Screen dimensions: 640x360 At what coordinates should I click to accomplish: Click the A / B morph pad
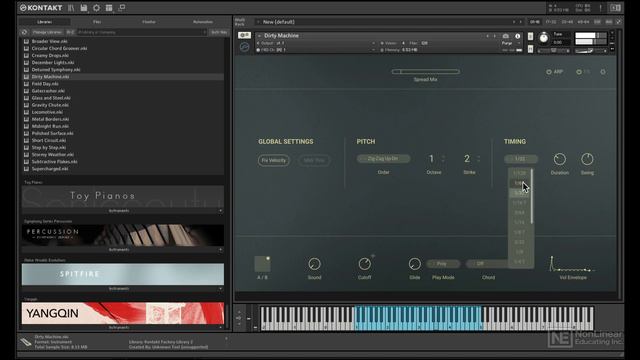[262, 264]
